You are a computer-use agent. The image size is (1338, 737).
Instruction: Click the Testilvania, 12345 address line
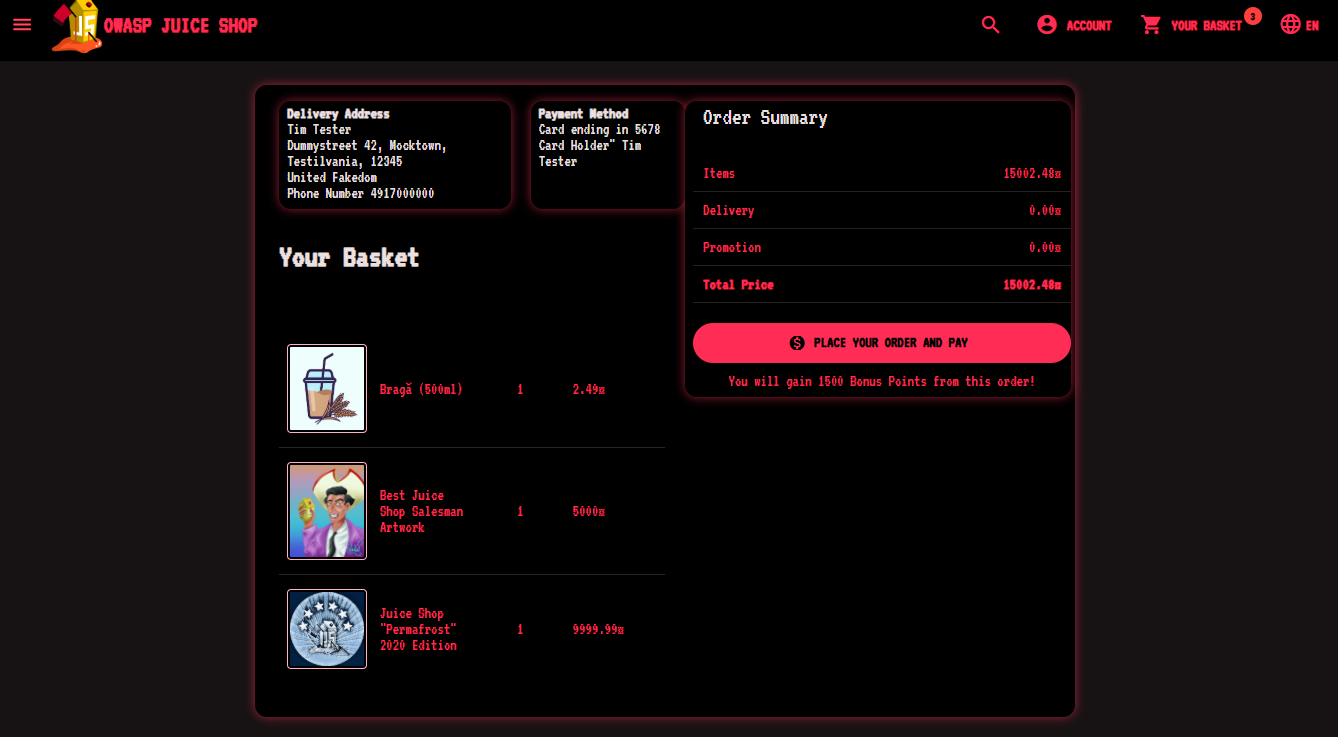345,161
